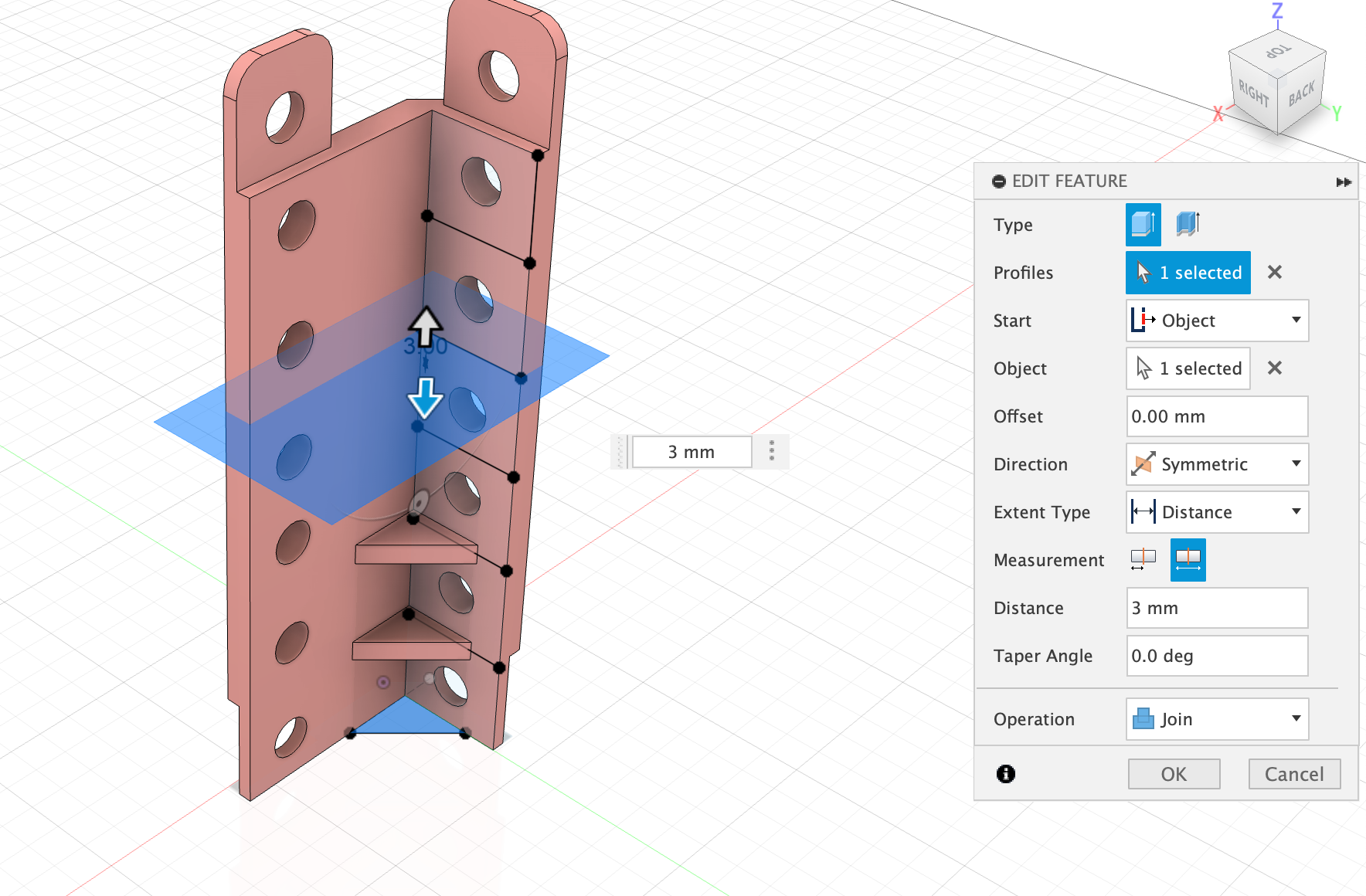Dock dialog using double-arrow icon
Viewport: 1366px width, 896px height.
point(1344,182)
